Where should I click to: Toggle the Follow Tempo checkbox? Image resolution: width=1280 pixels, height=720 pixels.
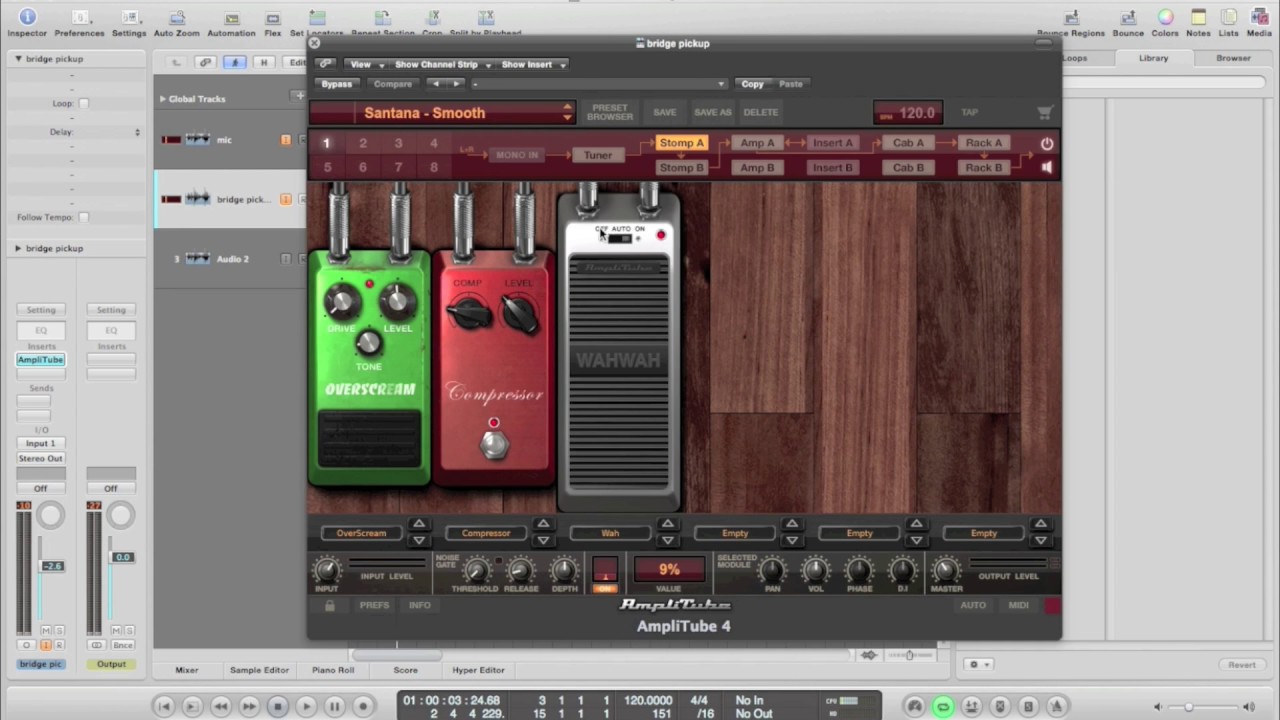pyautogui.click(x=84, y=217)
